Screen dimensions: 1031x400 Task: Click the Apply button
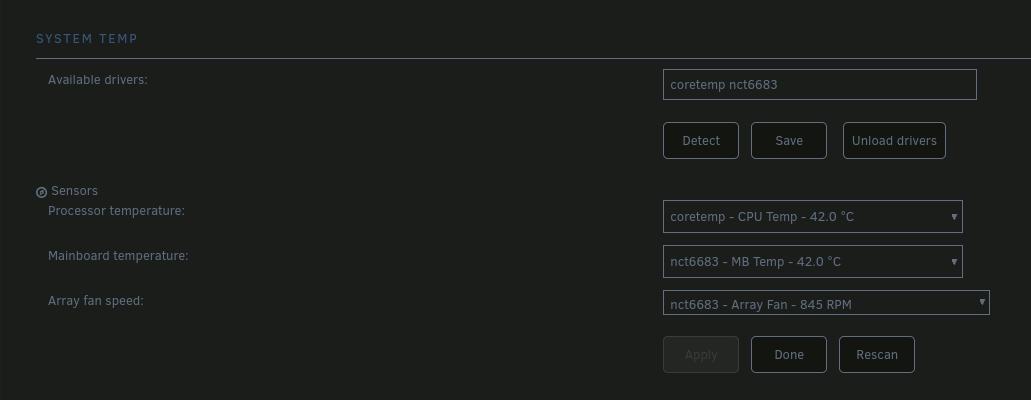tap(700, 355)
